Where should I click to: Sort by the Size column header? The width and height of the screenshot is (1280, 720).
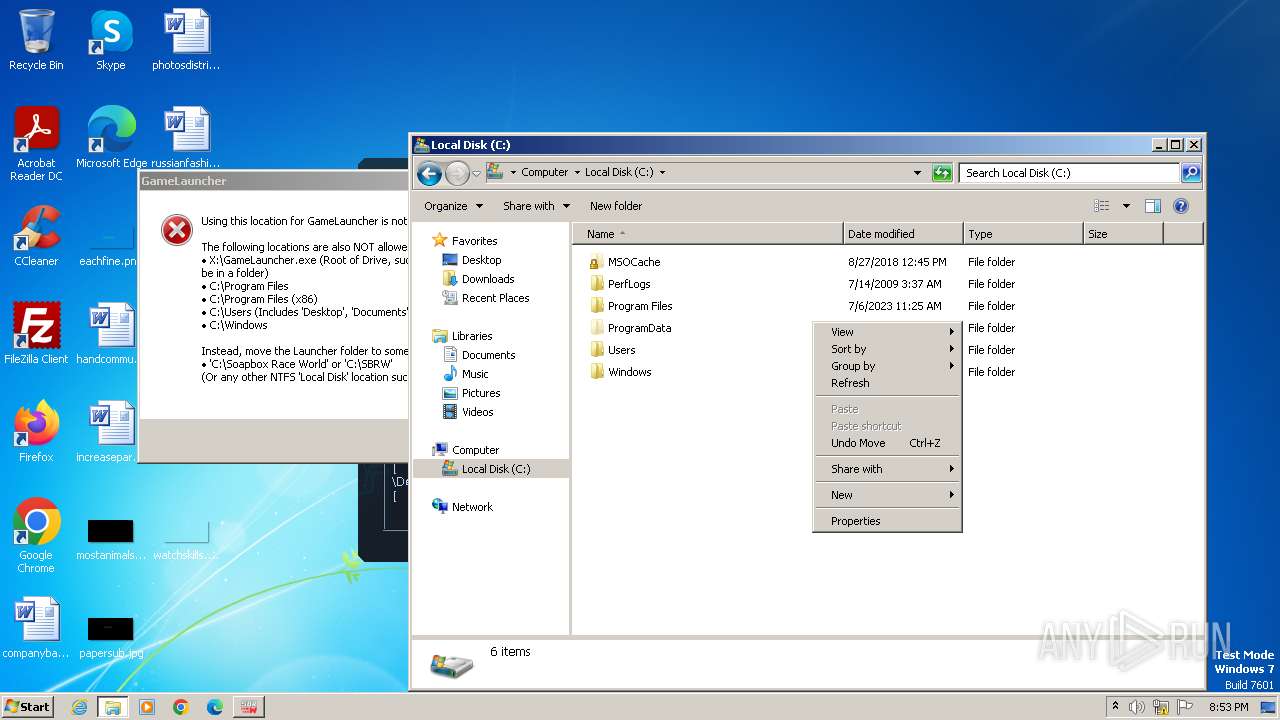tap(1123, 234)
